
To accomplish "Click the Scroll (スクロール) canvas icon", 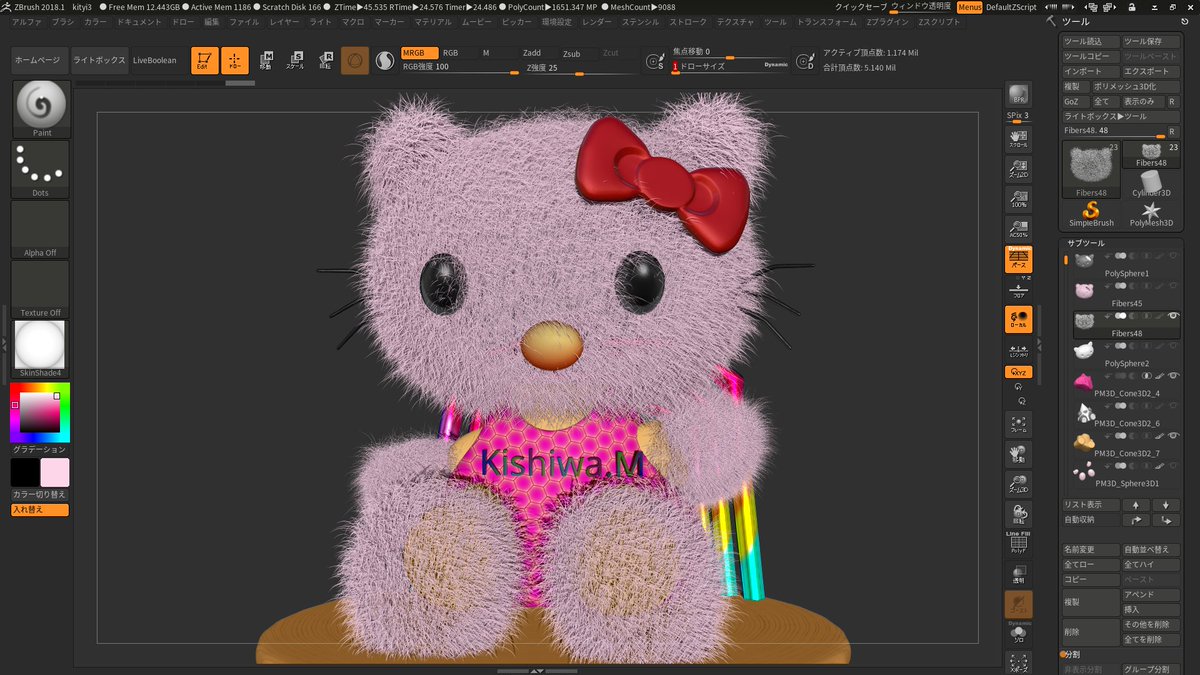I will (x=1018, y=138).
